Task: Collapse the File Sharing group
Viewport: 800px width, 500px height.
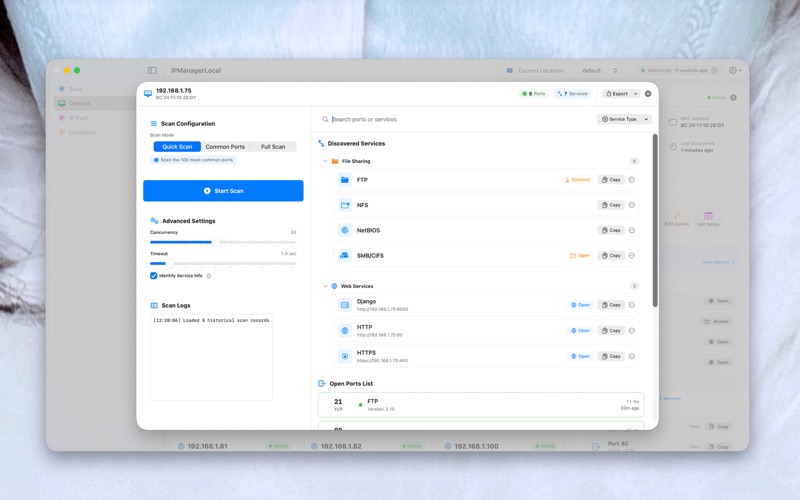Action: click(325, 161)
